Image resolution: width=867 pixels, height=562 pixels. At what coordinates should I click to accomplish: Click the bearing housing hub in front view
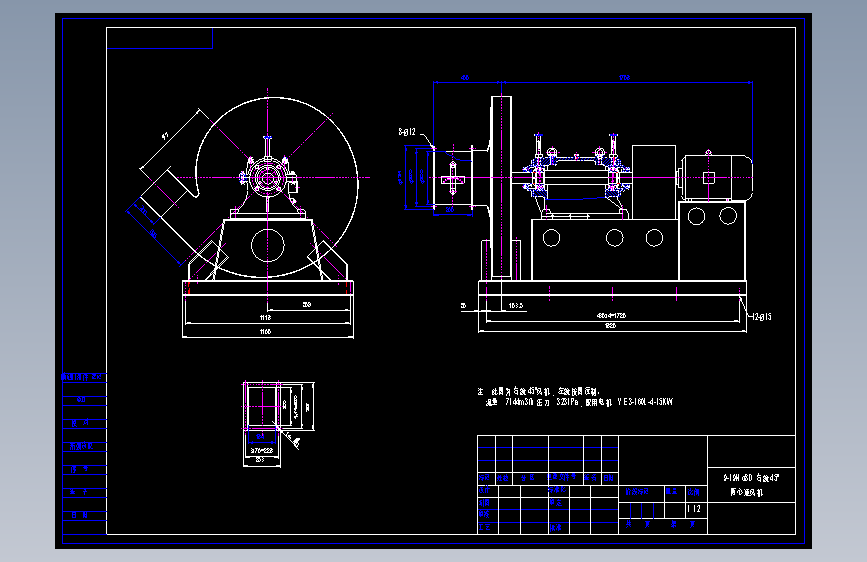pyautogui.click(x=268, y=178)
